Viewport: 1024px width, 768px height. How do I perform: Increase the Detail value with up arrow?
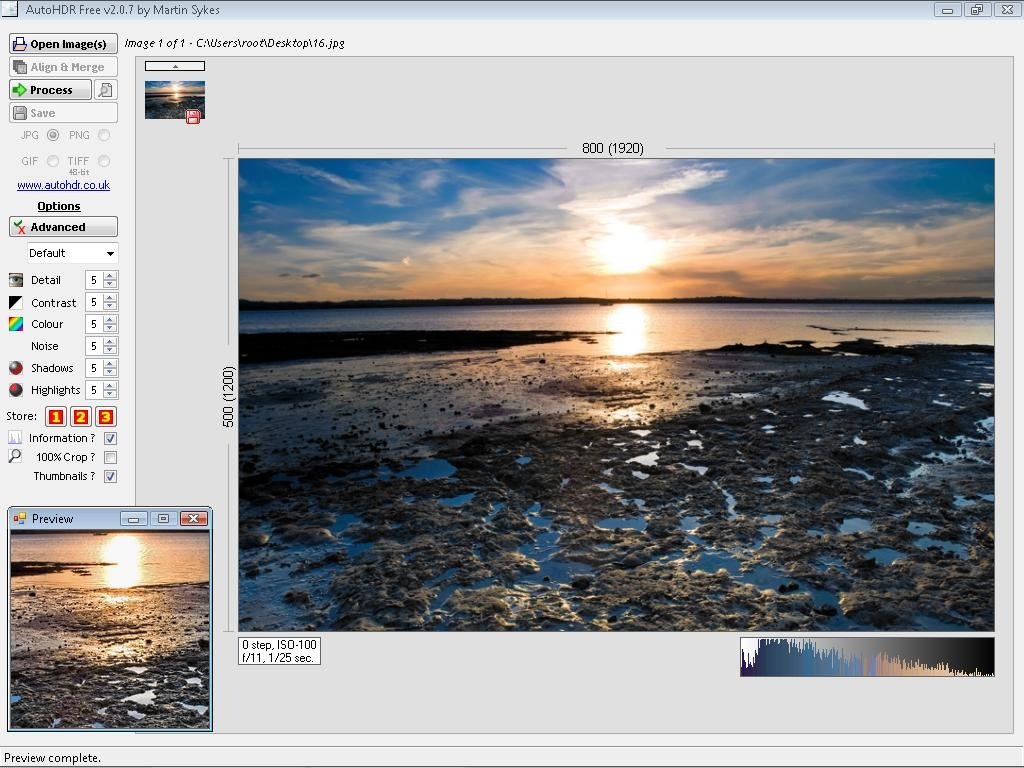(110, 276)
